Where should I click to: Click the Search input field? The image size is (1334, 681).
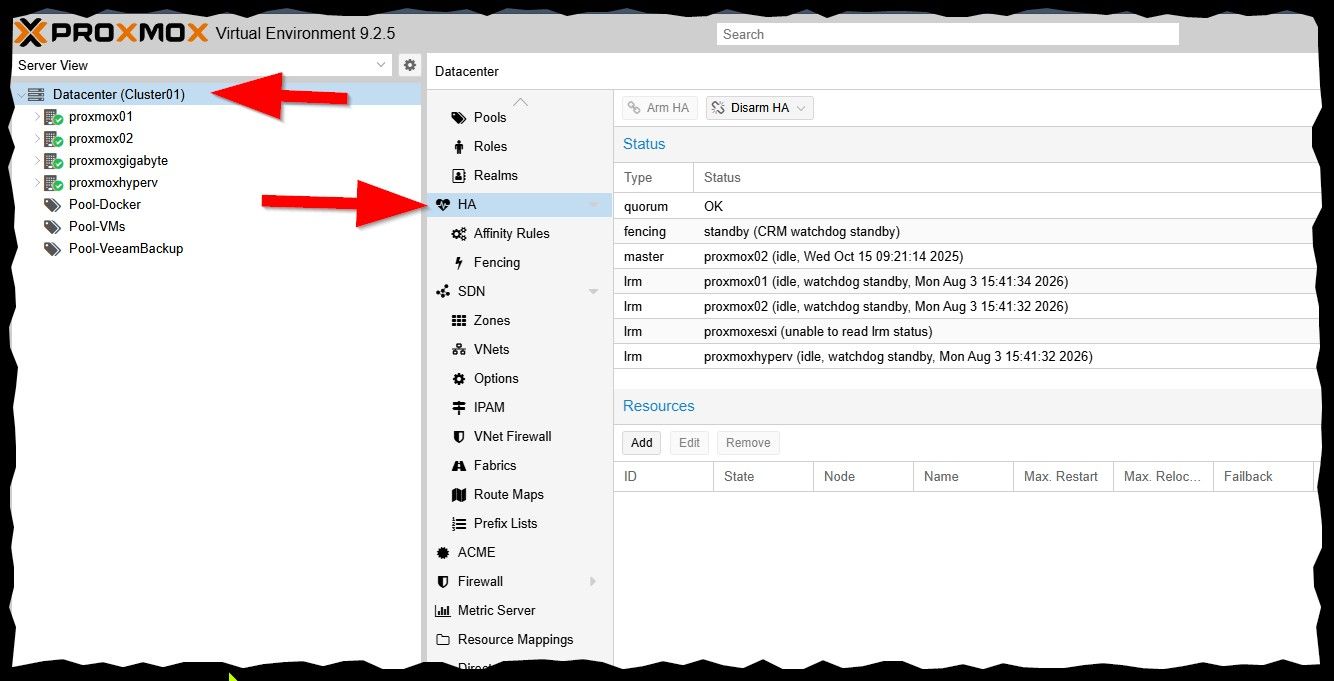point(948,34)
